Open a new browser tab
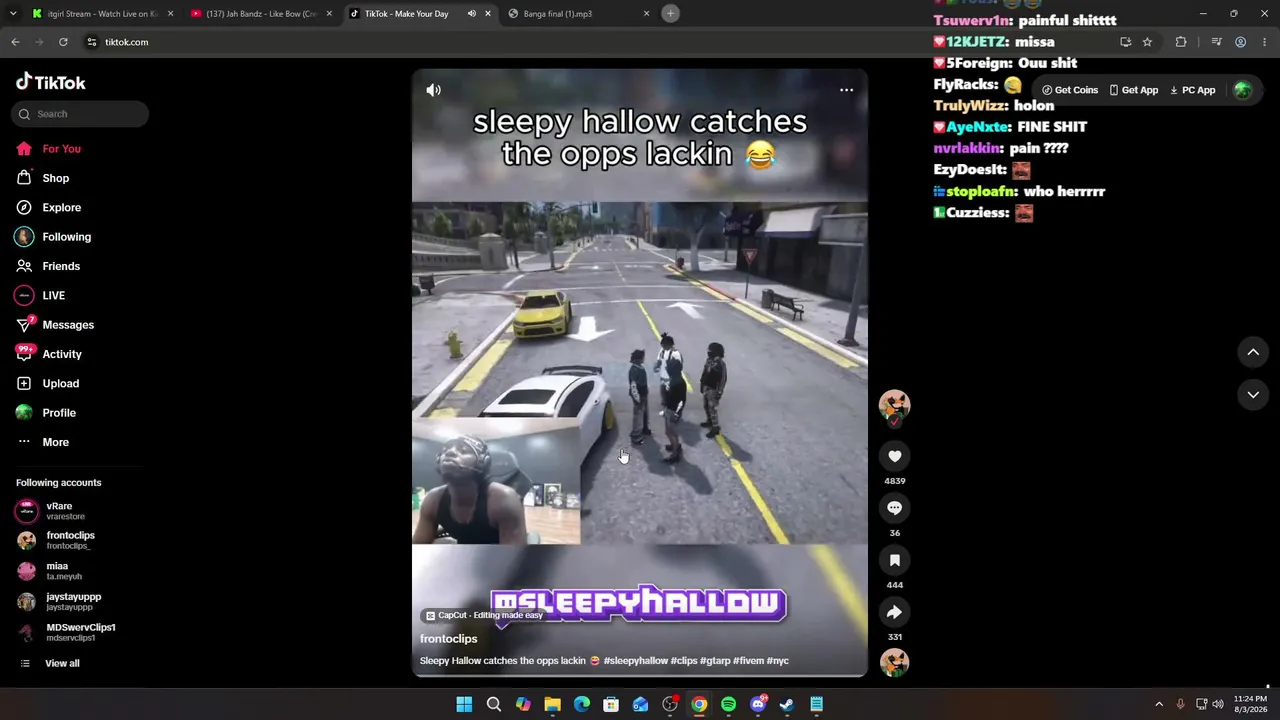 [x=670, y=14]
